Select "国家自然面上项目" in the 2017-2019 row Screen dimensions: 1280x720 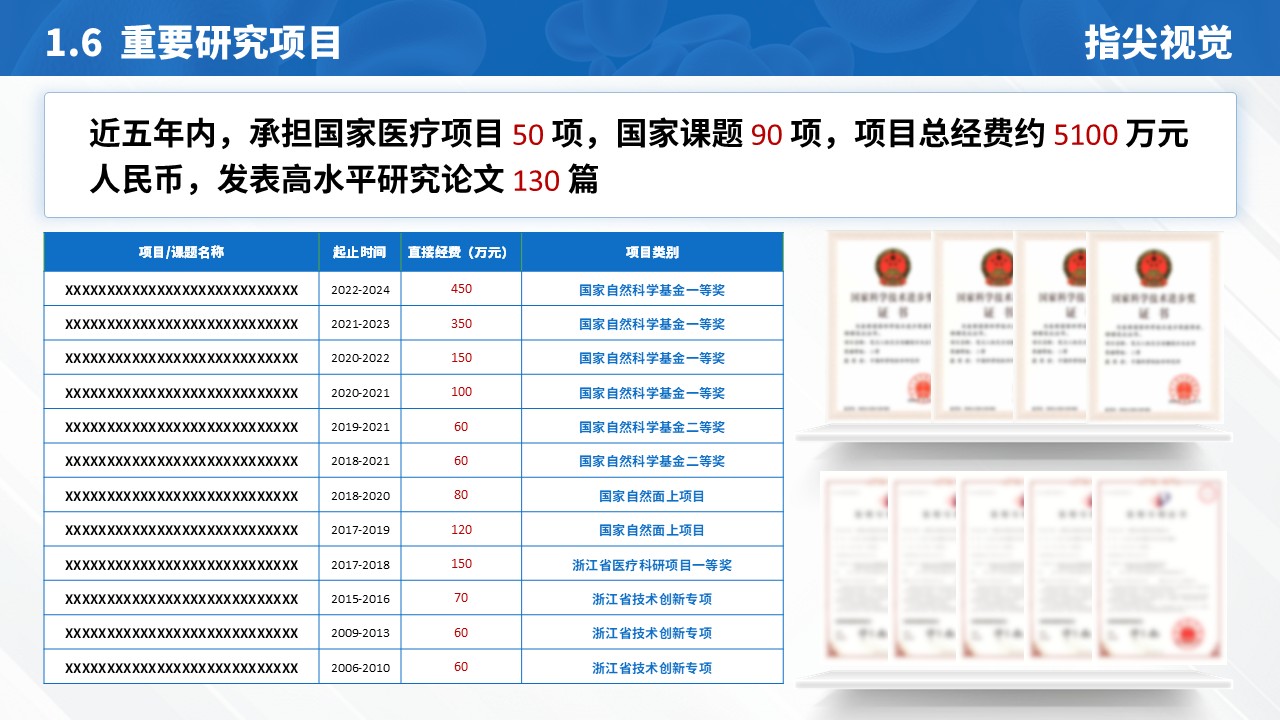coord(652,530)
